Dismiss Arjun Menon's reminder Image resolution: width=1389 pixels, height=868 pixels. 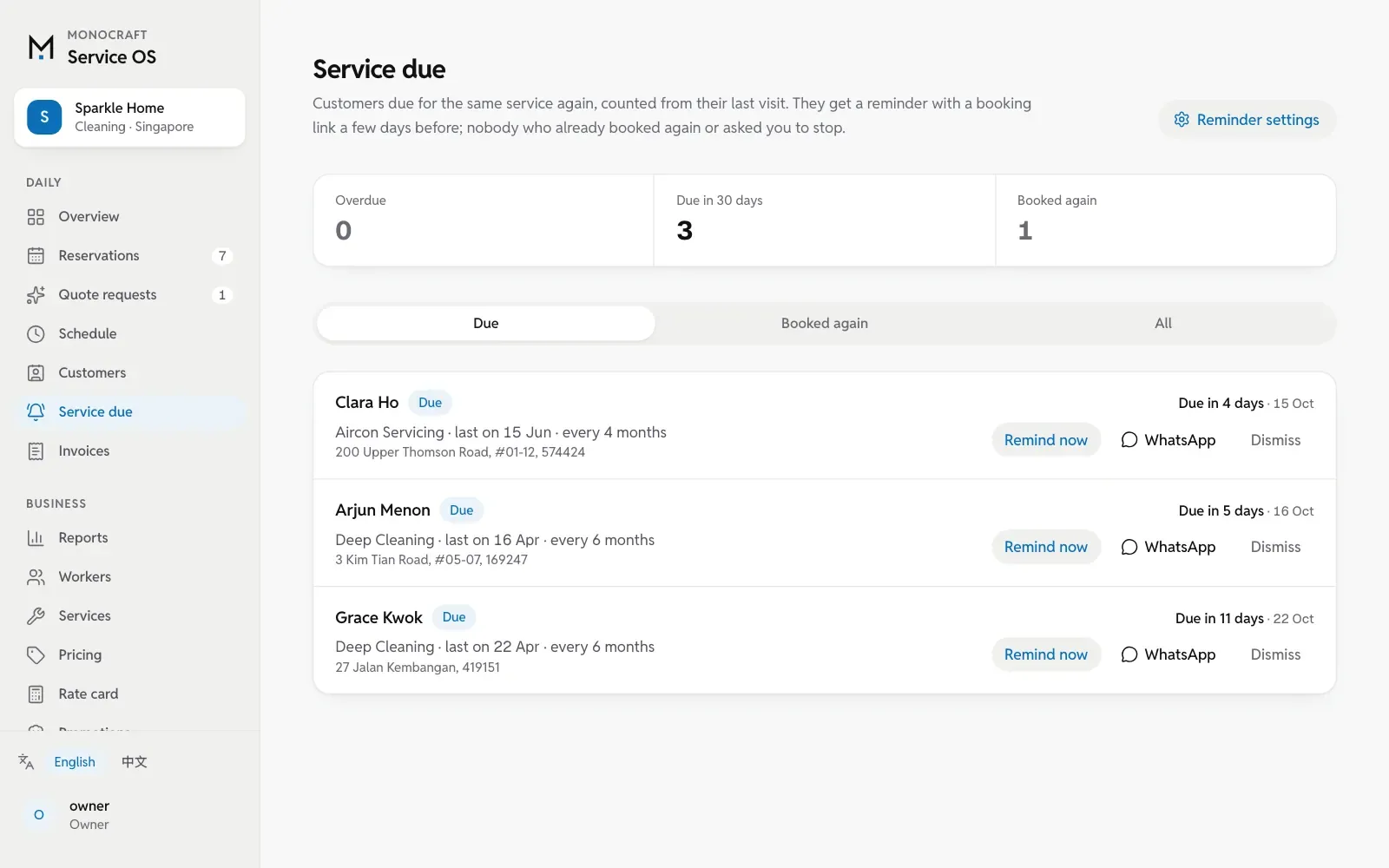tap(1275, 547)
